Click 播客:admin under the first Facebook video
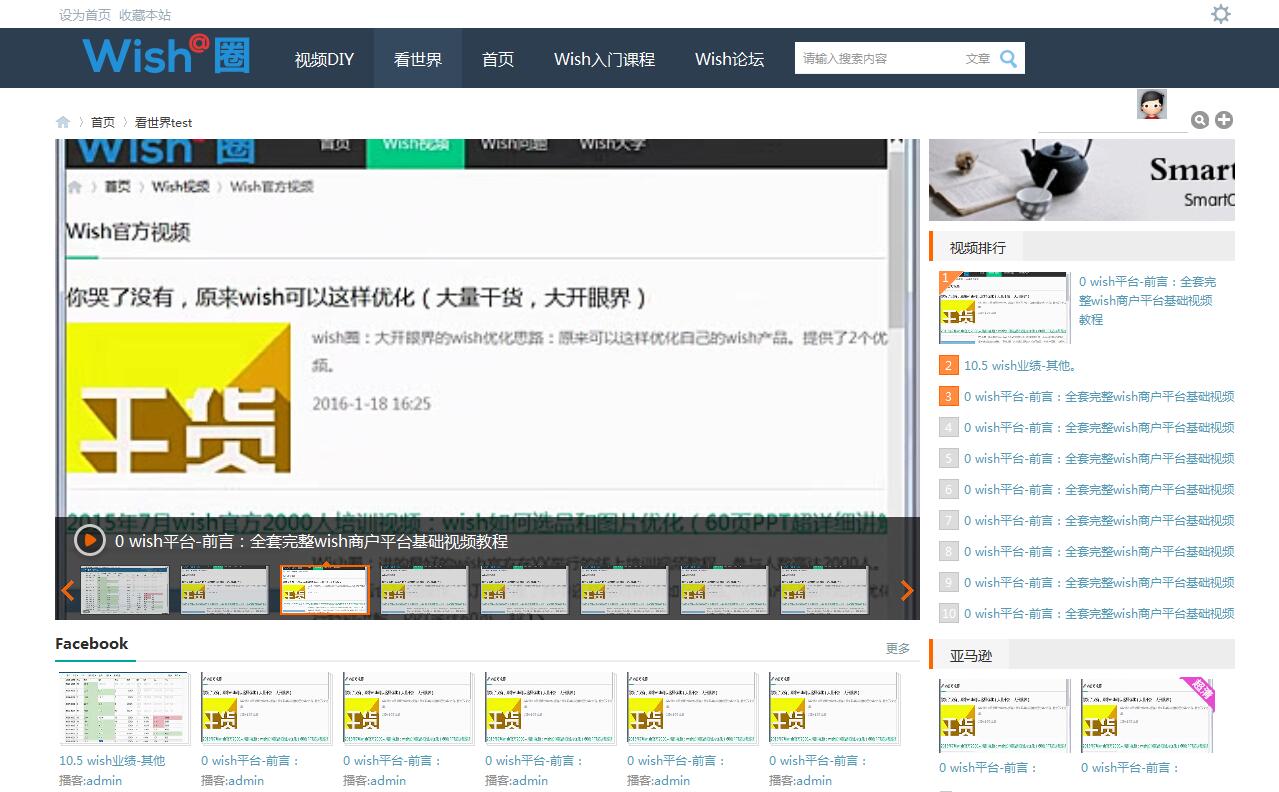Image resolution: width=1279 pixels, height=792 pixels. [90, 780]
